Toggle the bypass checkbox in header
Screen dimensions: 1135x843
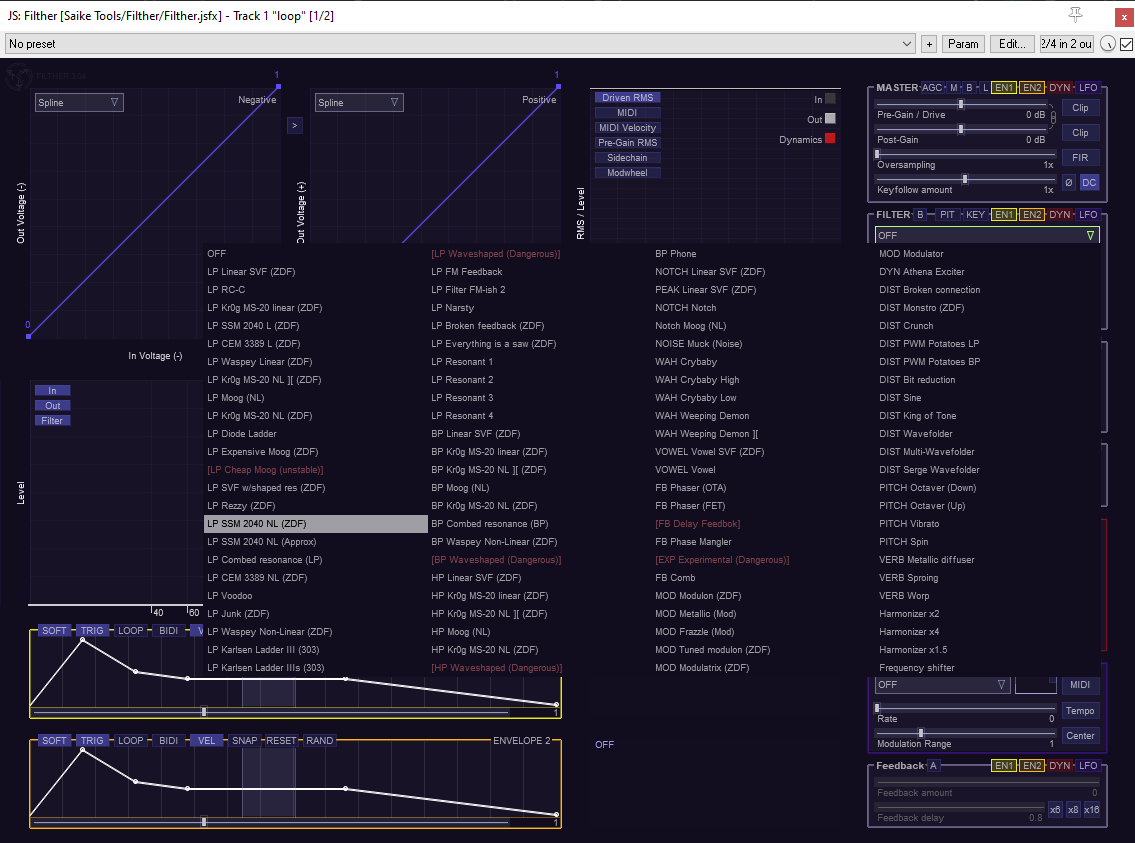[1126, 44]
